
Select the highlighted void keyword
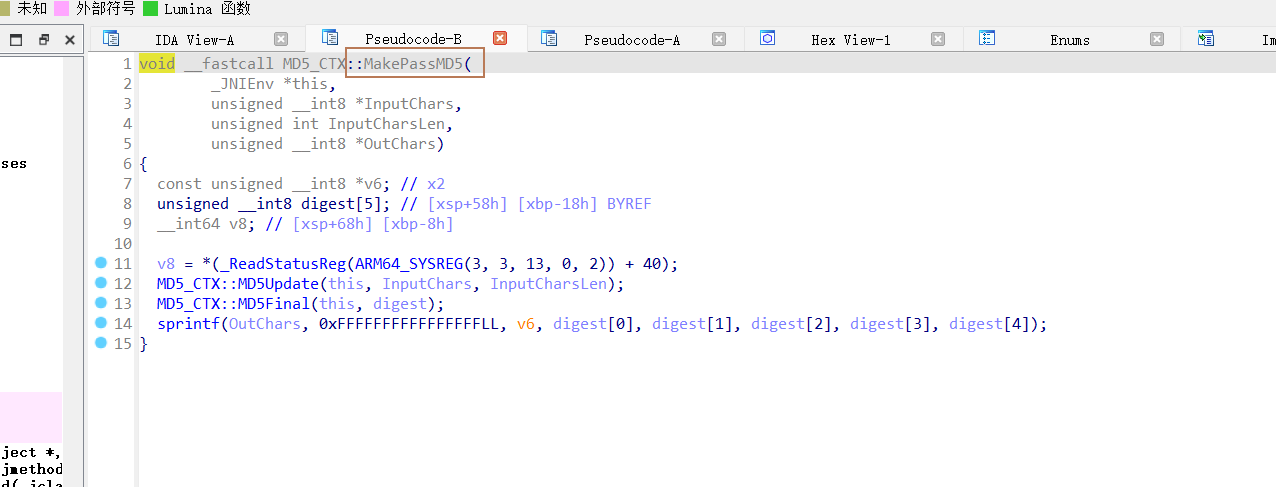(x=157, y=64)
